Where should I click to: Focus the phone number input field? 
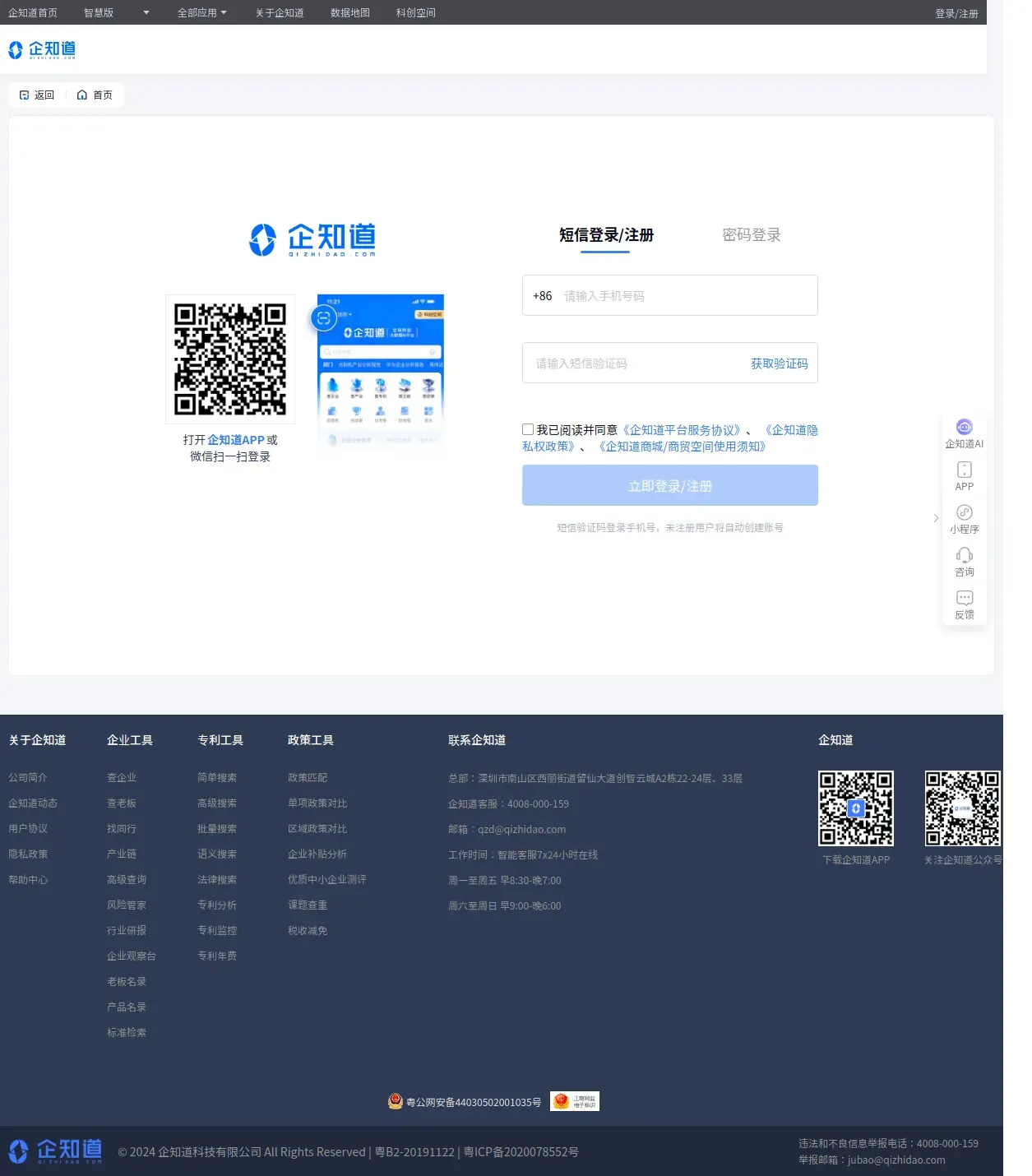(670, 295)
